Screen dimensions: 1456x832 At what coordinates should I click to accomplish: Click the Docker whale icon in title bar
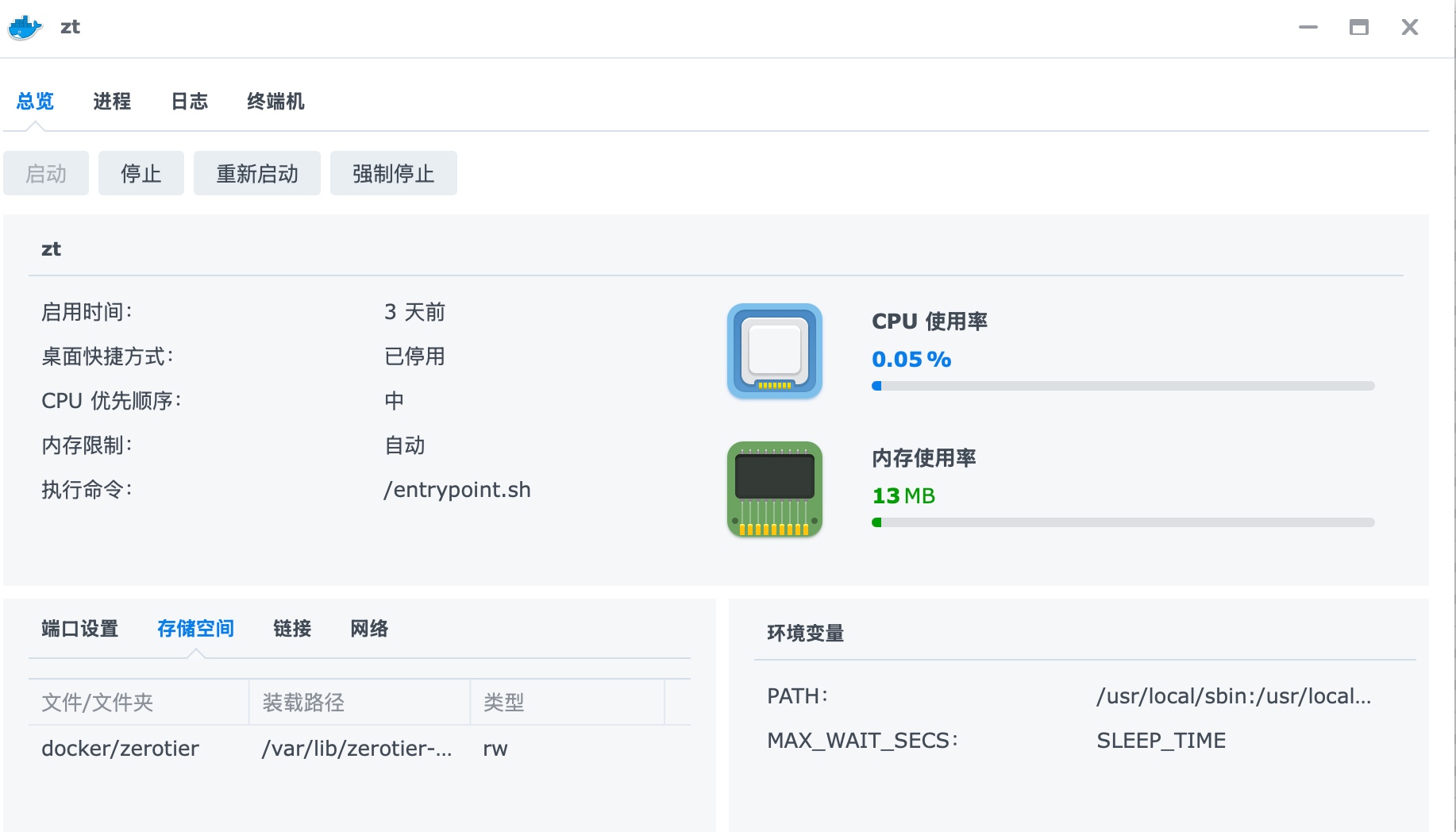[x=25, y=27]
